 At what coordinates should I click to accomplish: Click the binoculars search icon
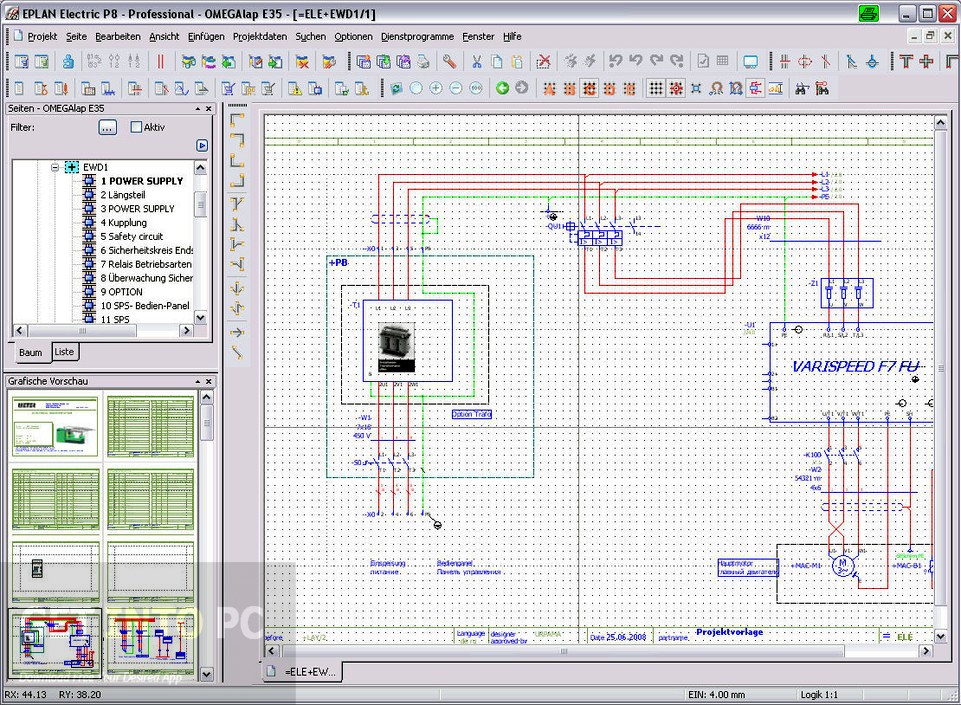(802, 88)
